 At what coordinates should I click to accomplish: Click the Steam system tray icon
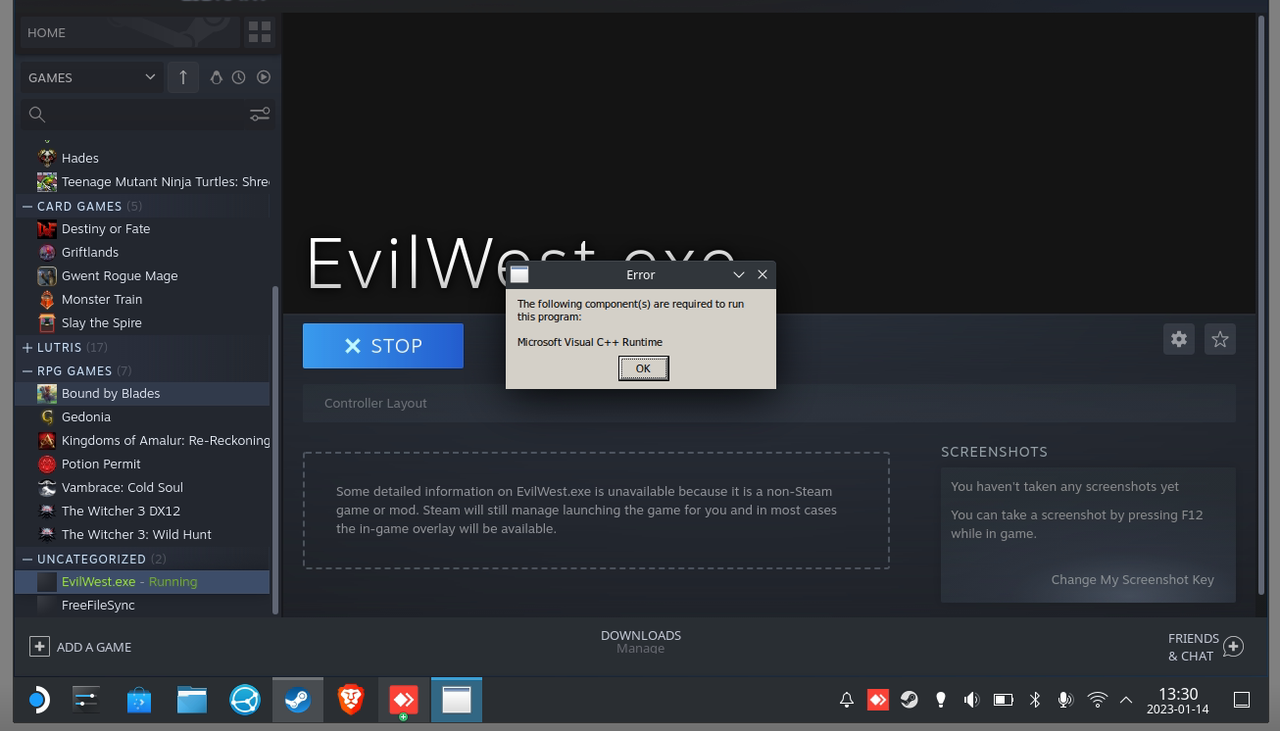[x=909, y=700]
